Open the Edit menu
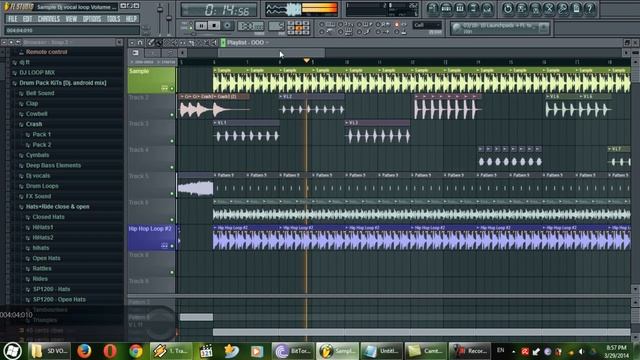 (27, 19)
